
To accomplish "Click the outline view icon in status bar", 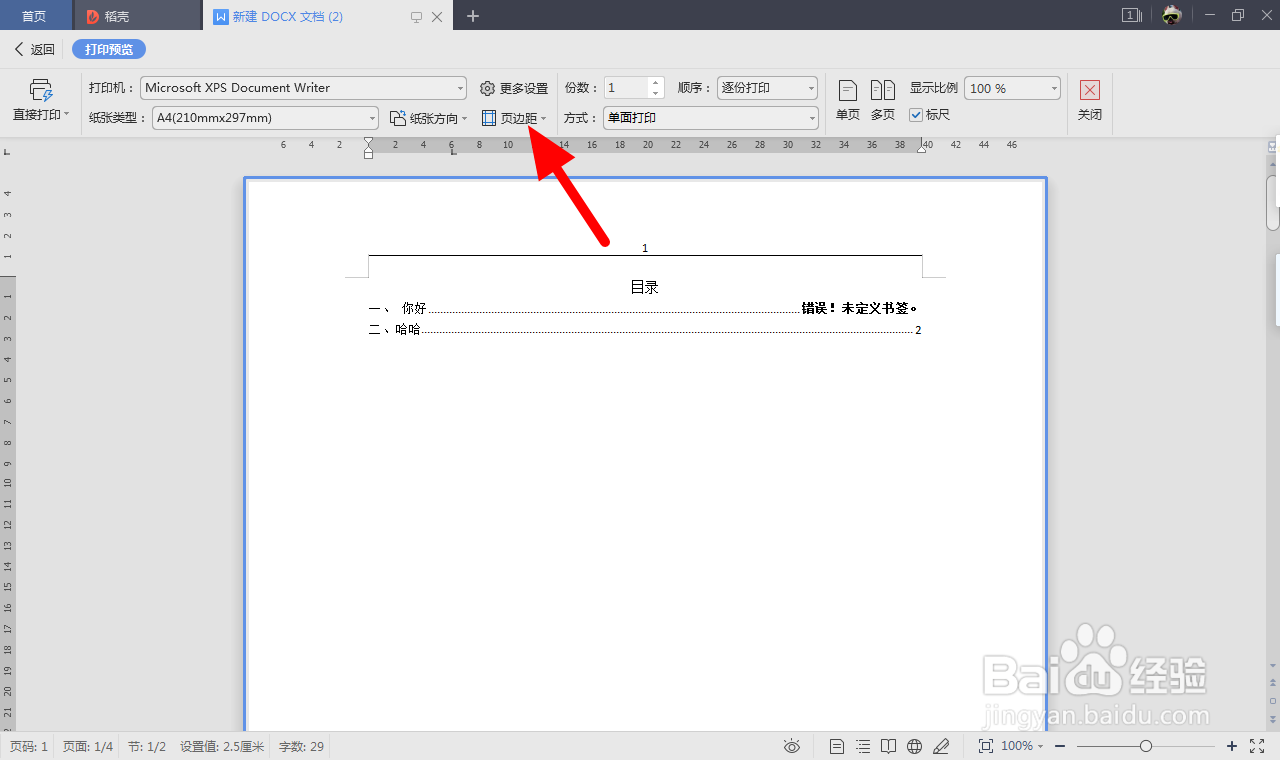I will pyautogui.click(x=862, y=746).
